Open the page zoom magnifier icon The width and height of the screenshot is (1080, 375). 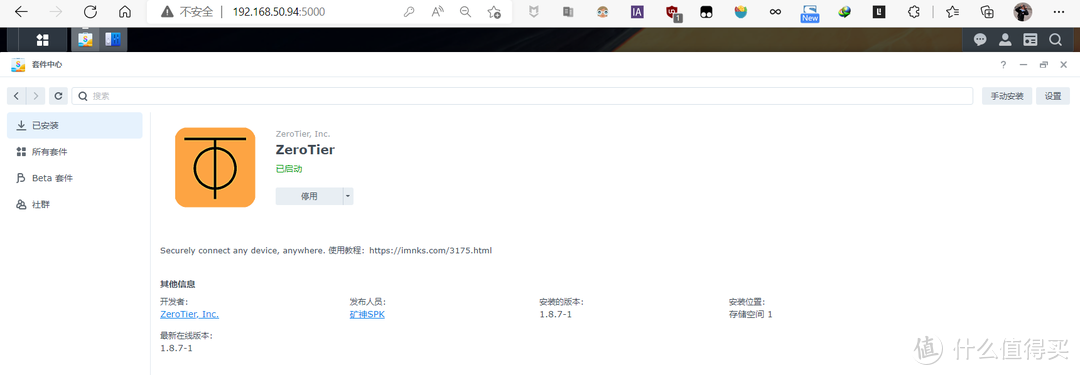(466, 12)
